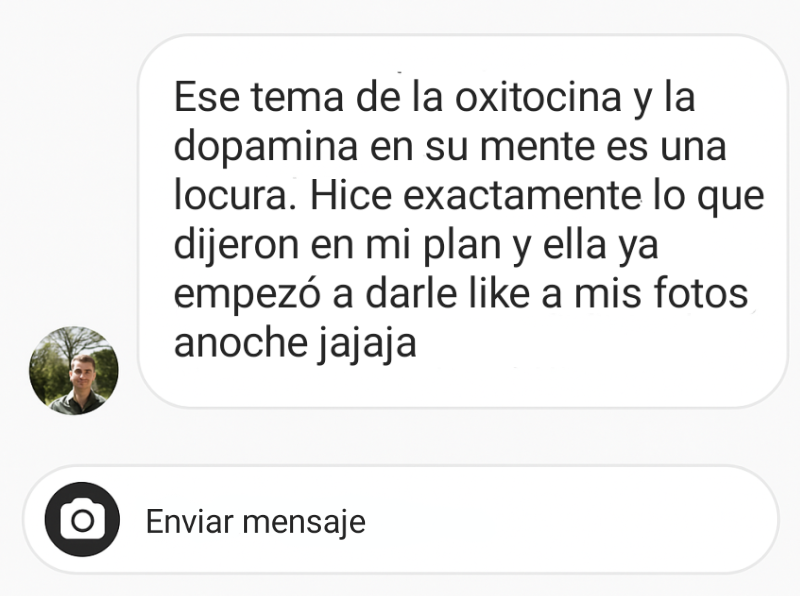Click the word 'exactamente' in the message
Screen dimensions: 800x596
coord(522,196)
